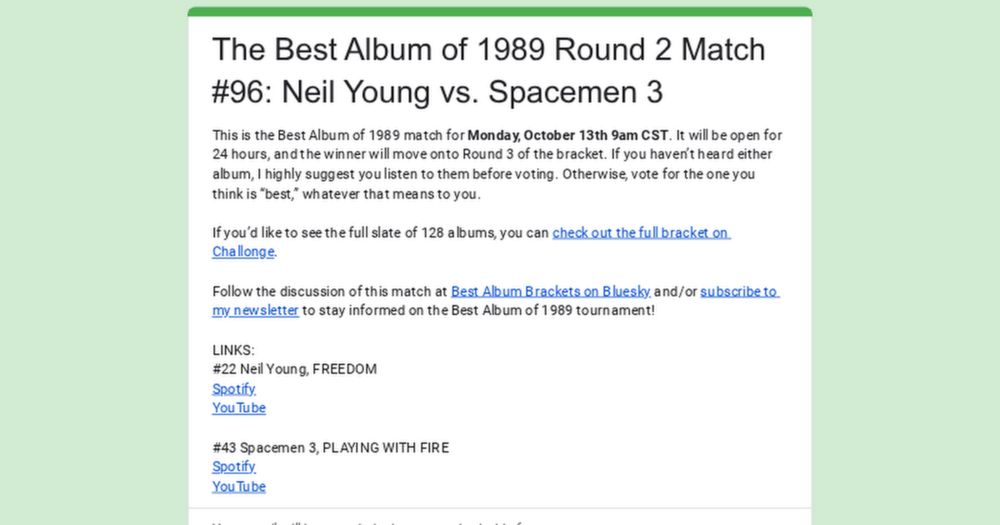
Task: Click the form title heading text
Action: 488,71
